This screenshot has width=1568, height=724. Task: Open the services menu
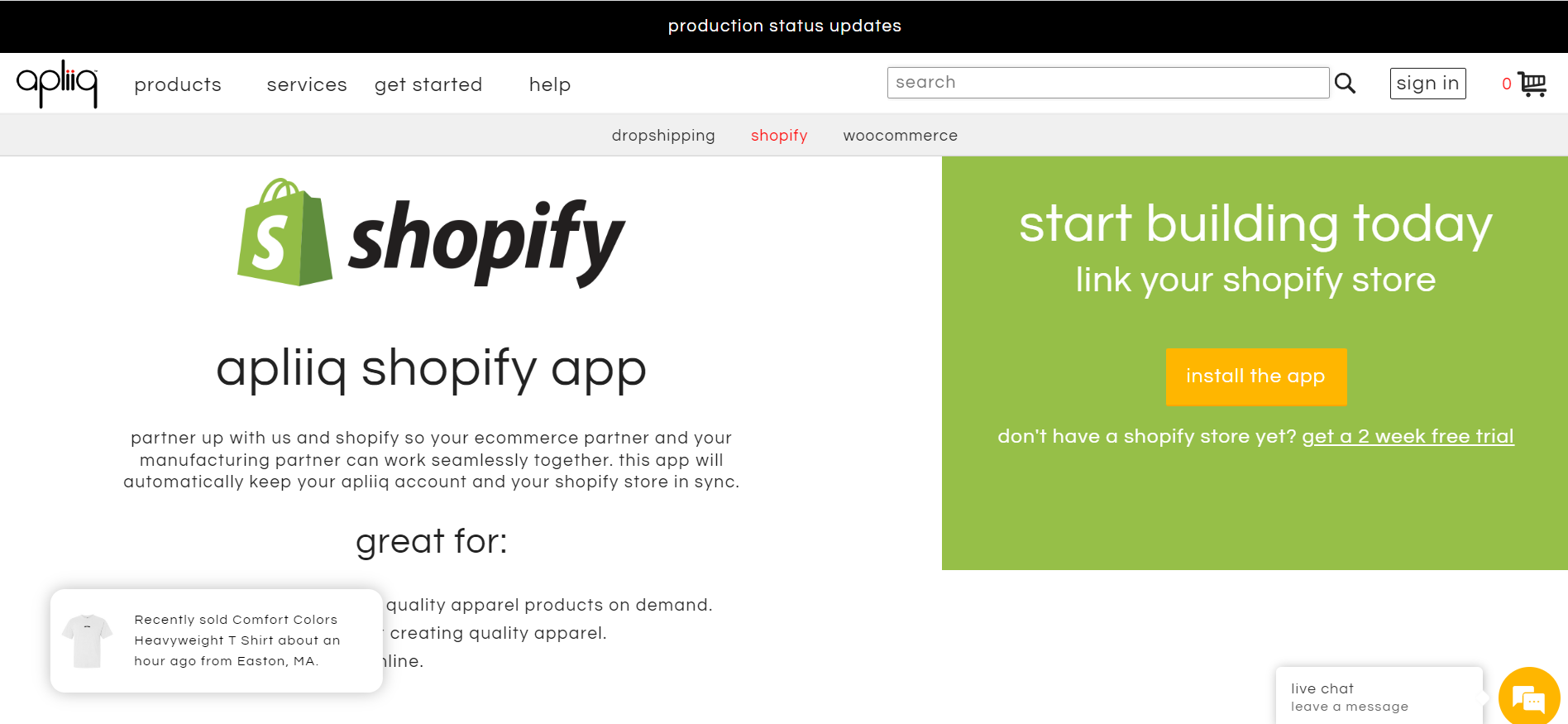point(307,84)
